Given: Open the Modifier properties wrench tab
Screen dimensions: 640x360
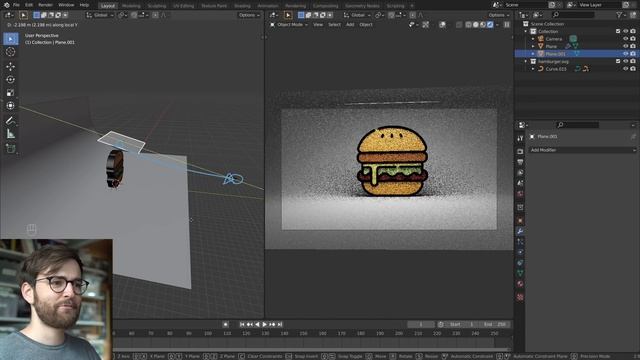Looking at the screenshot, I should (x=520, y=231).
